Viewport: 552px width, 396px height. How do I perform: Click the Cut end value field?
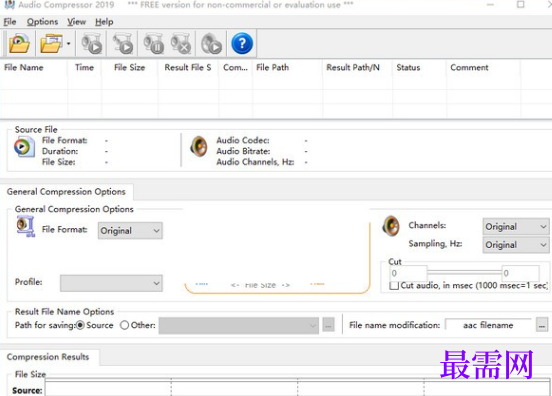pyautogui.click(x=520, y=273)
